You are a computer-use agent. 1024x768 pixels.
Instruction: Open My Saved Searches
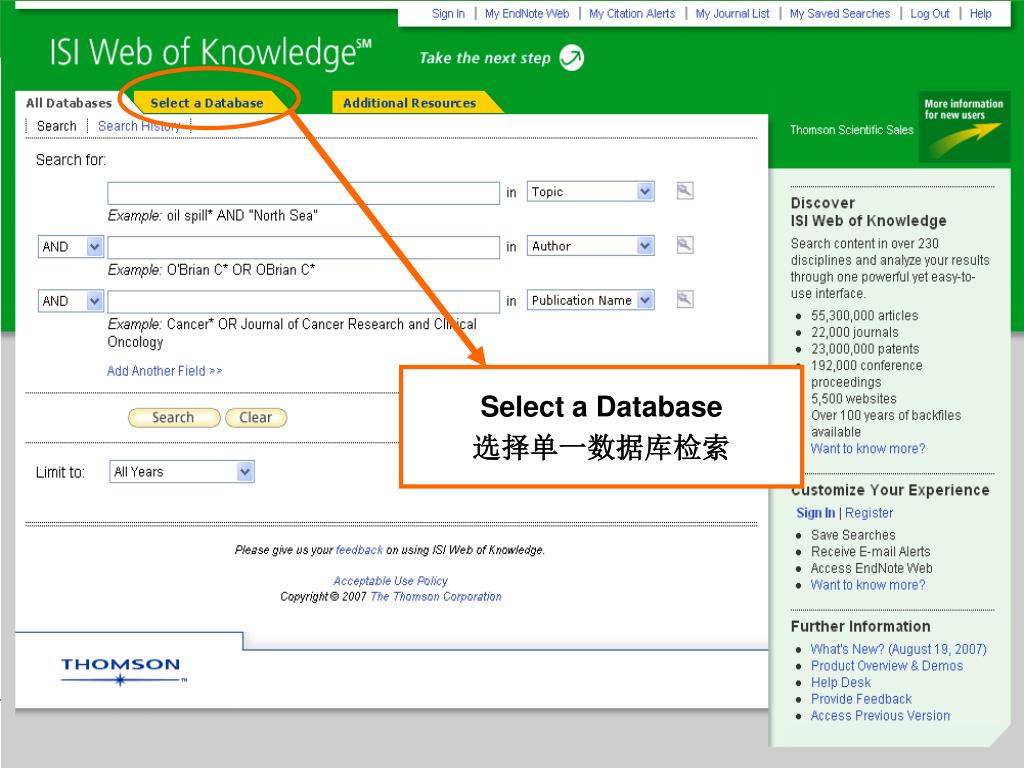(839, 13)
